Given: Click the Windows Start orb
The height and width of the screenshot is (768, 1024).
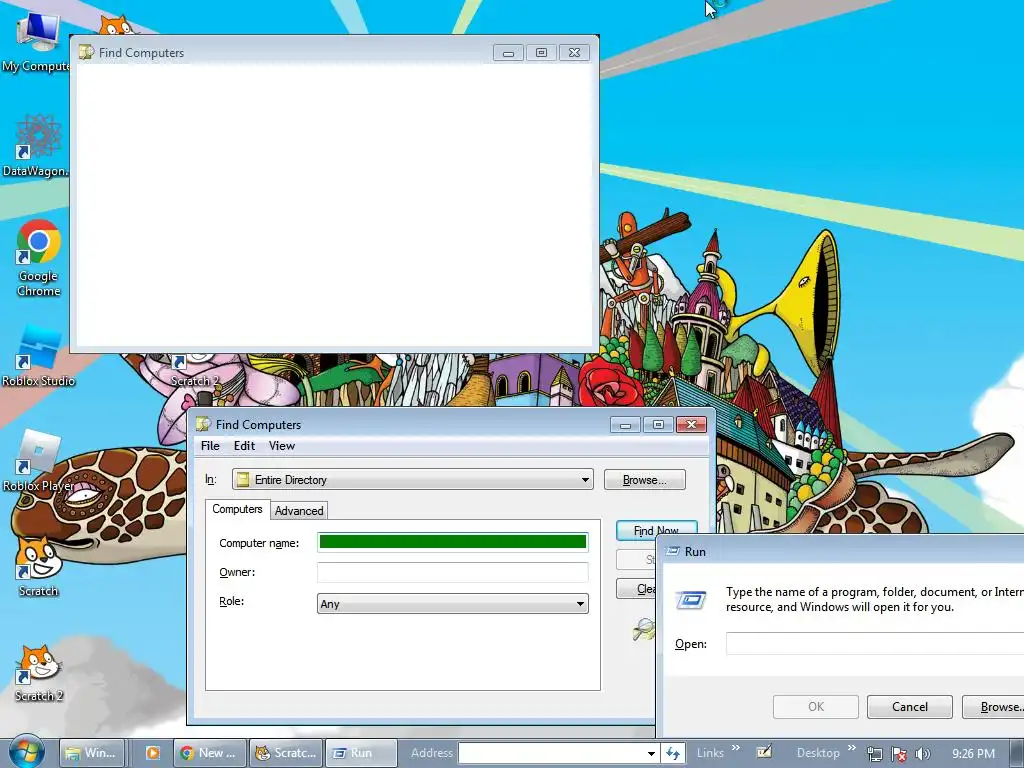Looking at the screenshot, I should (x=26, y=752).
